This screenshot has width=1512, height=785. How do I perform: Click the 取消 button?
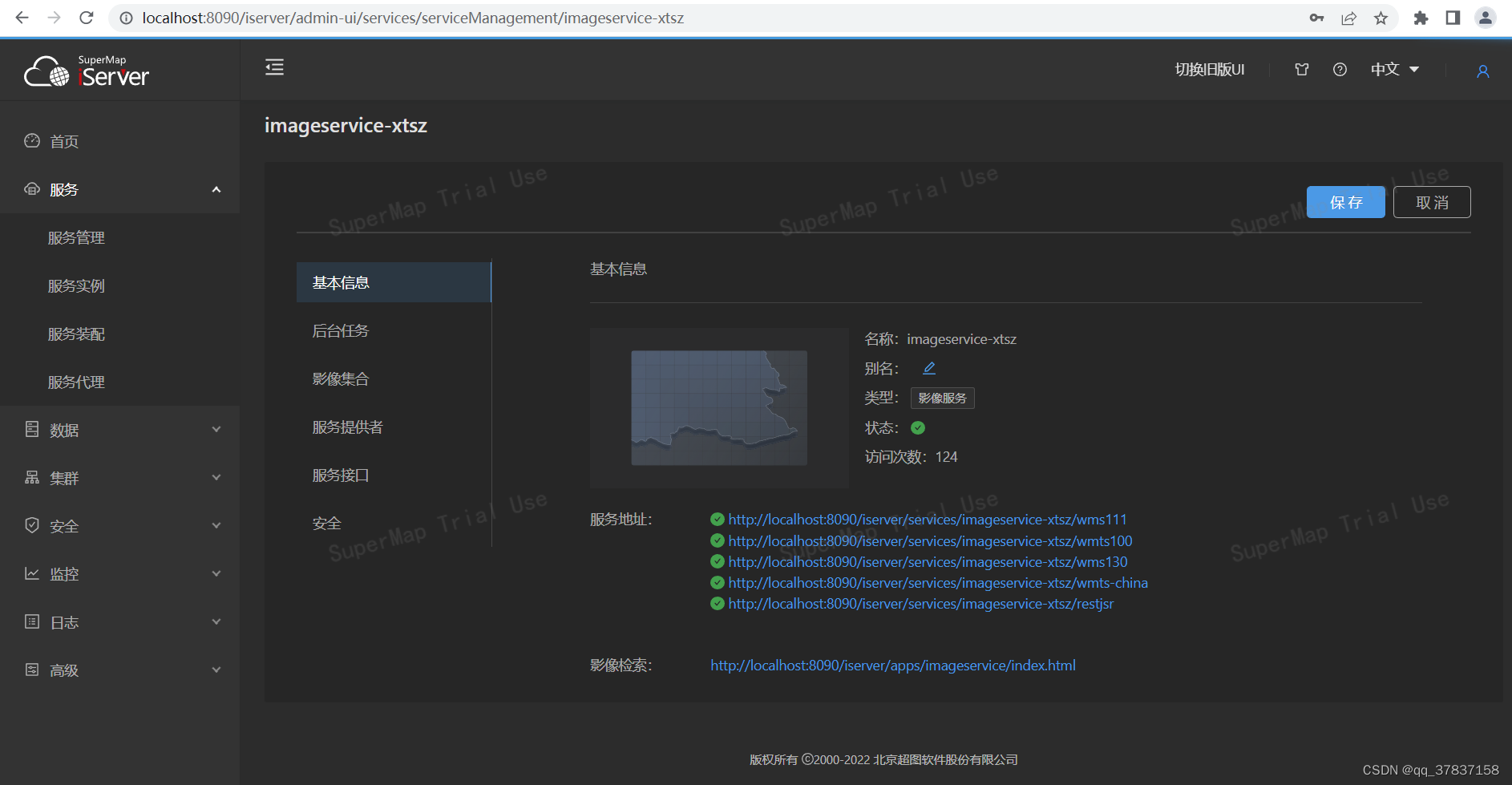1432,202
